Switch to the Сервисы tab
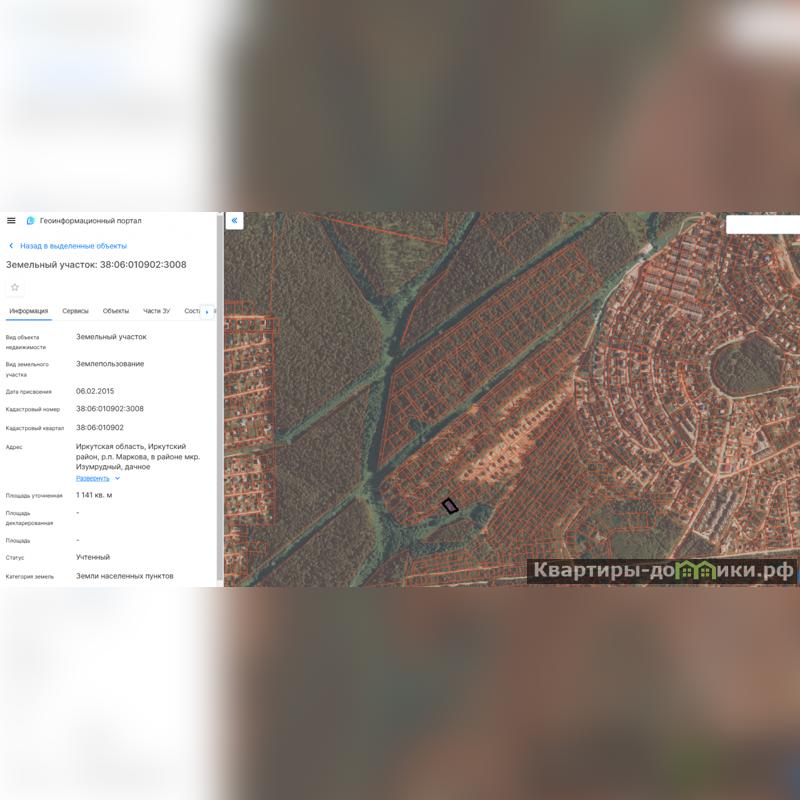 pos(75,311)
